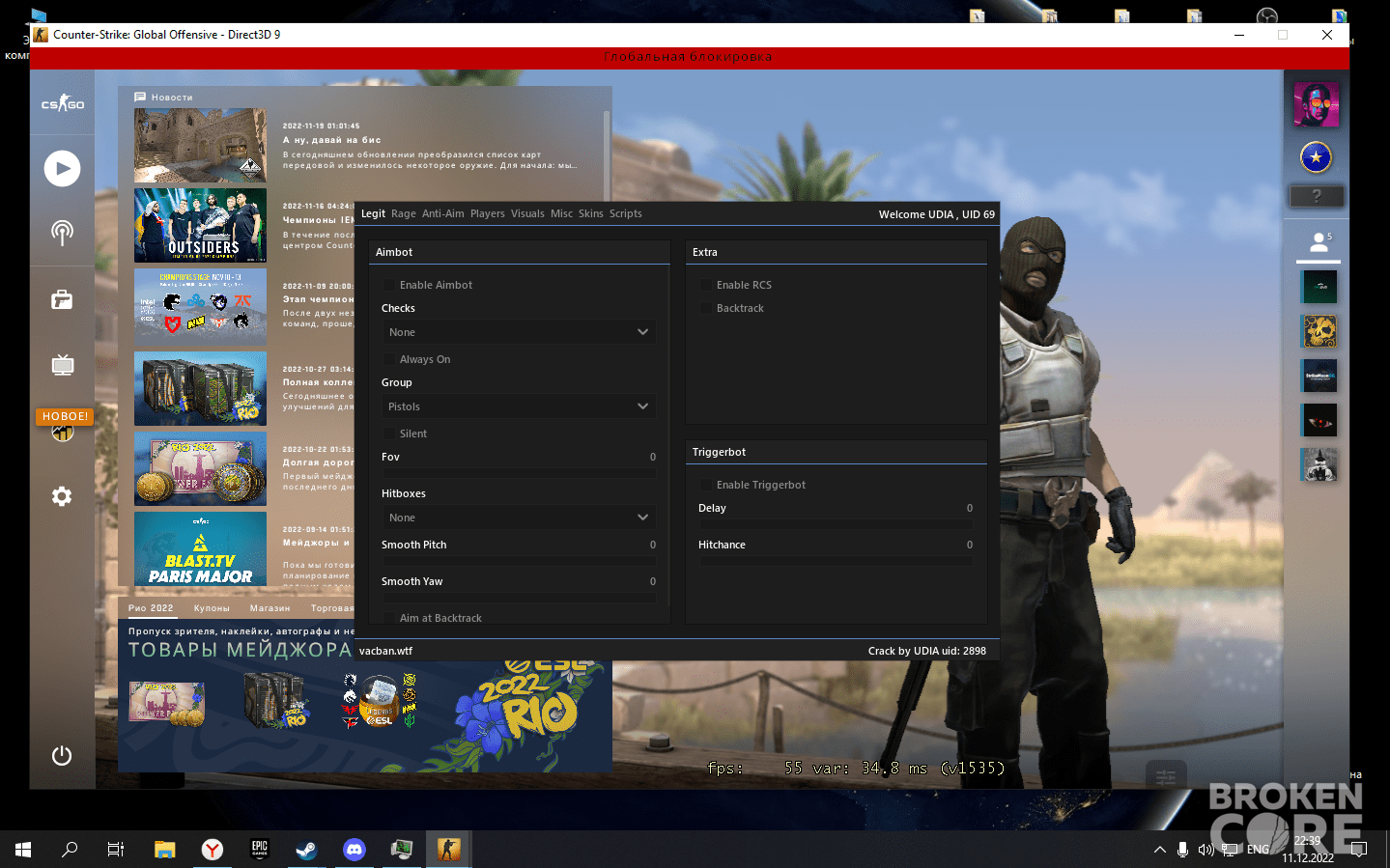The width and height of the screenshot is (1390, 868).
Task: Open the inventory briefcase icon
Action: [x=62, y=300]
